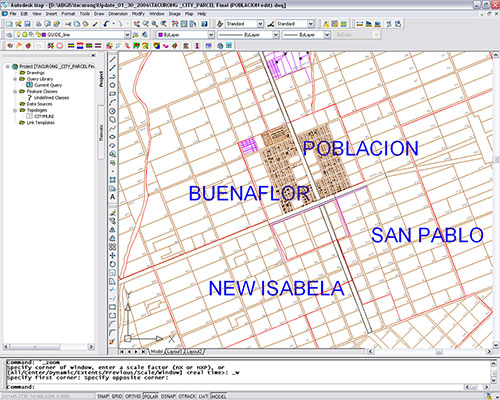Toggle ORTHO mode in status bar
The width and height of the screenshot is (500, 400).
point(133,396)
